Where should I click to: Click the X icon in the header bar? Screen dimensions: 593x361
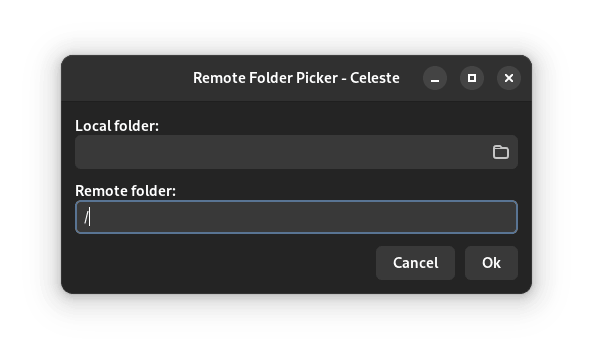tap(509, 78)
